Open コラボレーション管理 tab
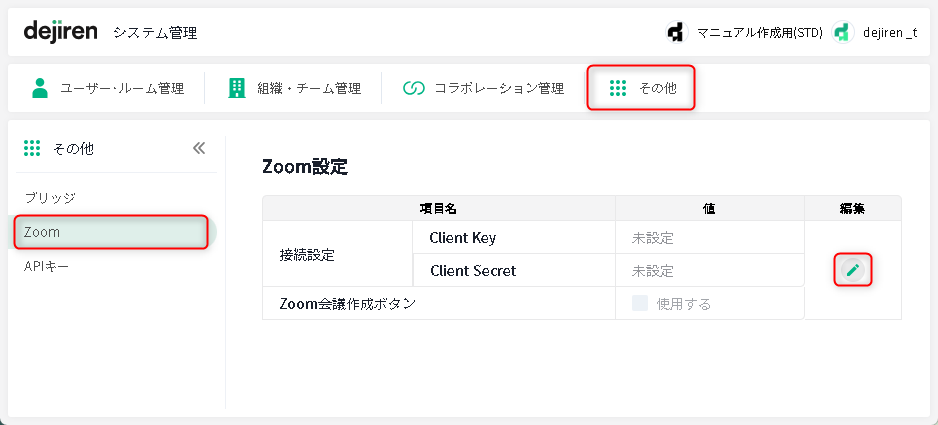The image size is (938, 425). click(499, 88)
